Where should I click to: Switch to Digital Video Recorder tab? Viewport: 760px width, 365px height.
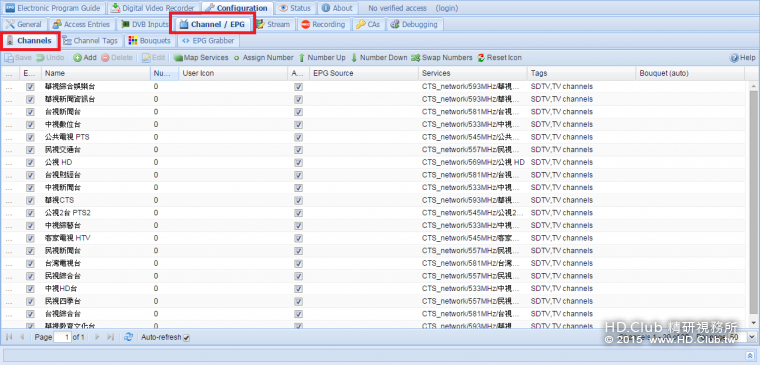coord(152,8)
